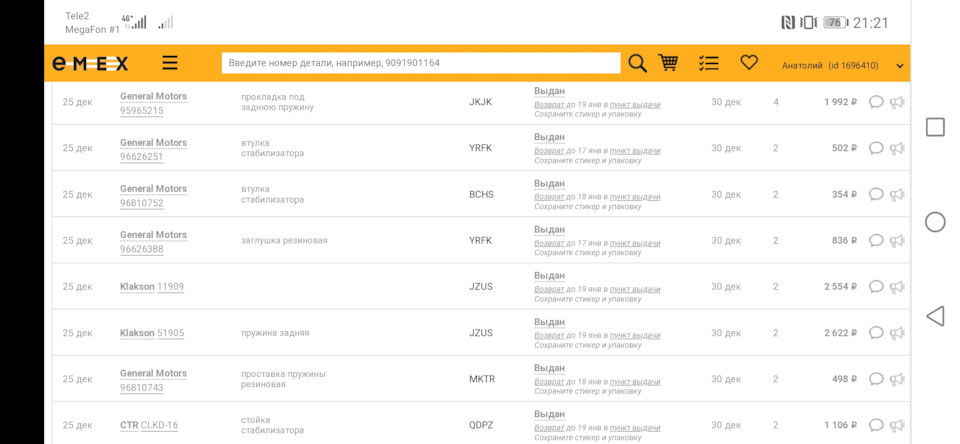This screenshot has height=444, width=960.
Task: Click chat bubble icon for 2 554 ₽ order
Action: pos(876,287)
